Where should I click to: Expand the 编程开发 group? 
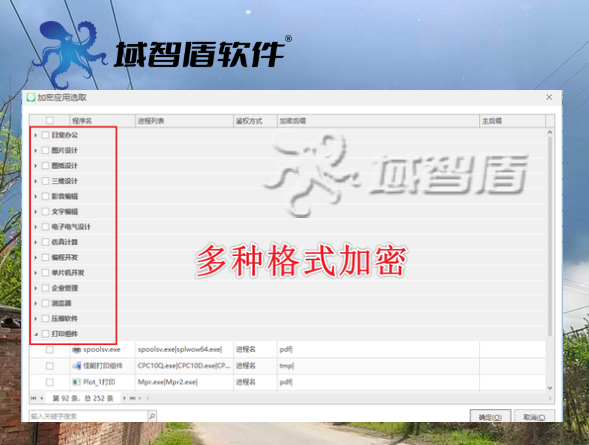pyautogui.click(x=36, y=258)
